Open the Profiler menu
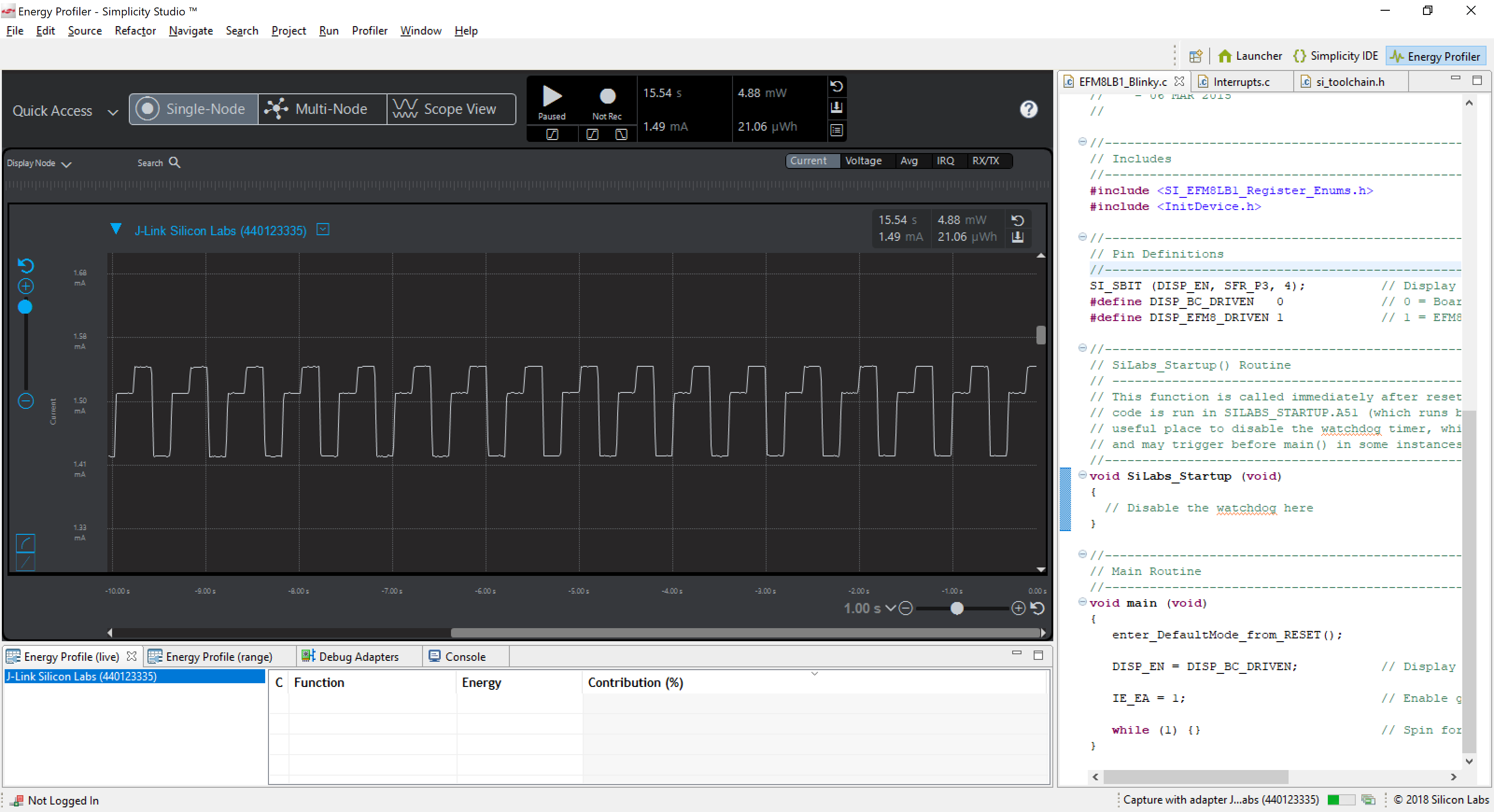Screen dimensions: 1494x812 click(369, 31)
